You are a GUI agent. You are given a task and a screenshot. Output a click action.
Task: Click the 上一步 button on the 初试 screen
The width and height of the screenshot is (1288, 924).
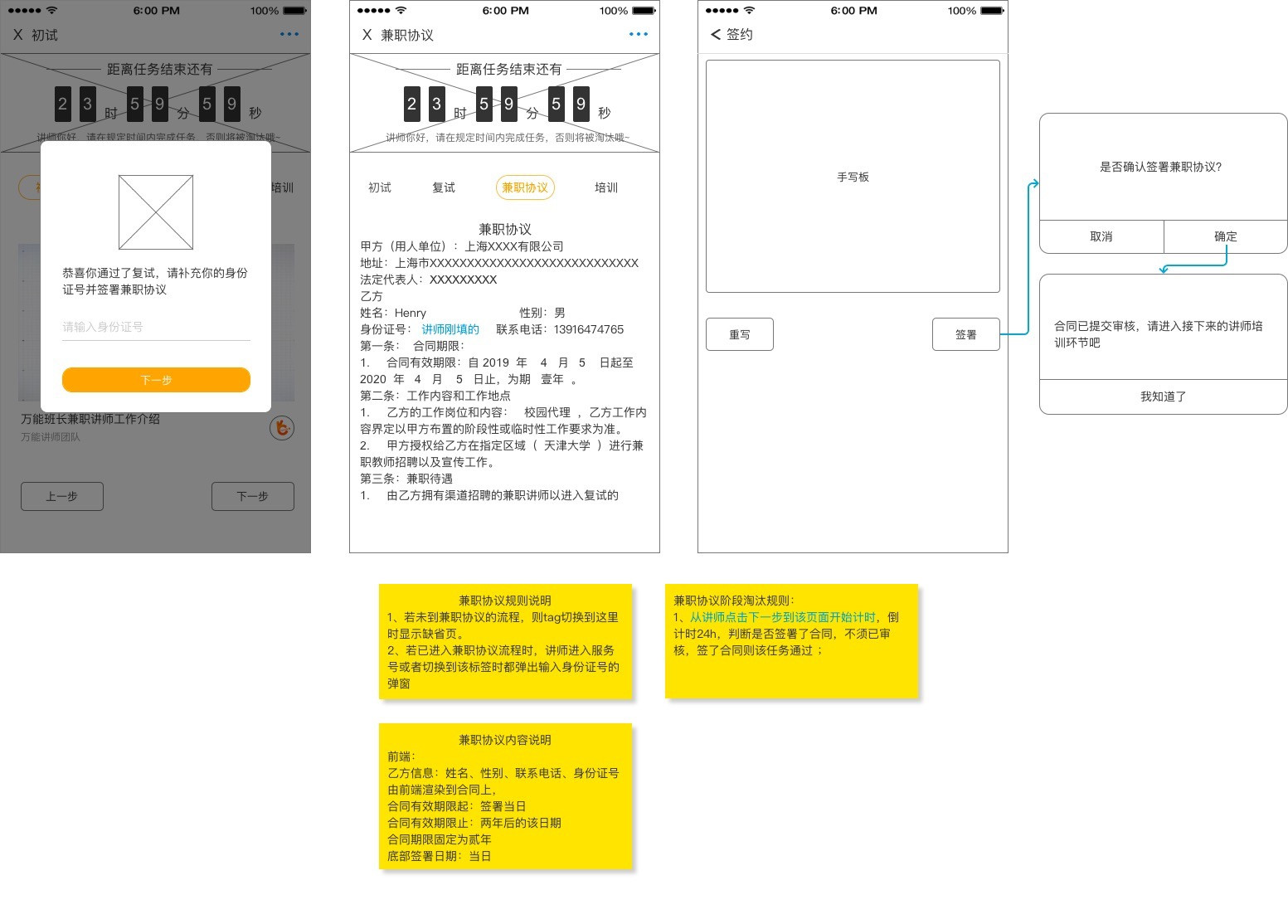[x=62, y=496]
